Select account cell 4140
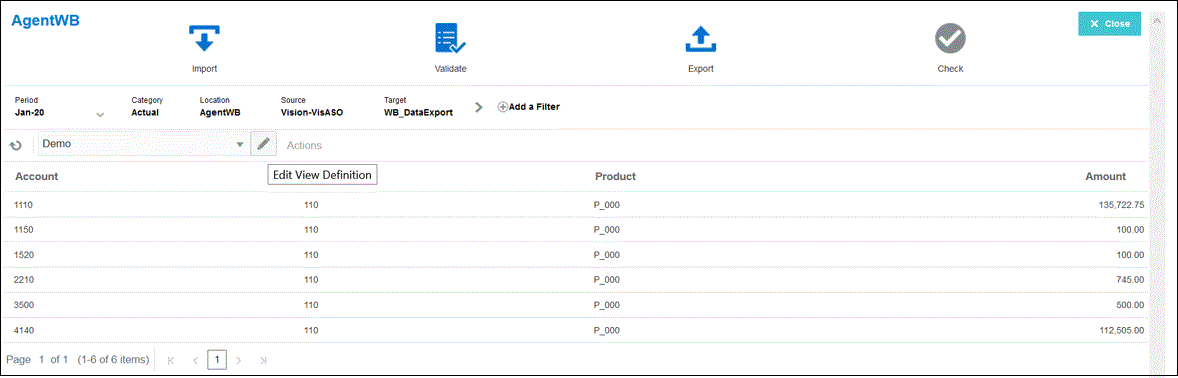Viewport: 1178px width, 378px height. tap(23, 330)
